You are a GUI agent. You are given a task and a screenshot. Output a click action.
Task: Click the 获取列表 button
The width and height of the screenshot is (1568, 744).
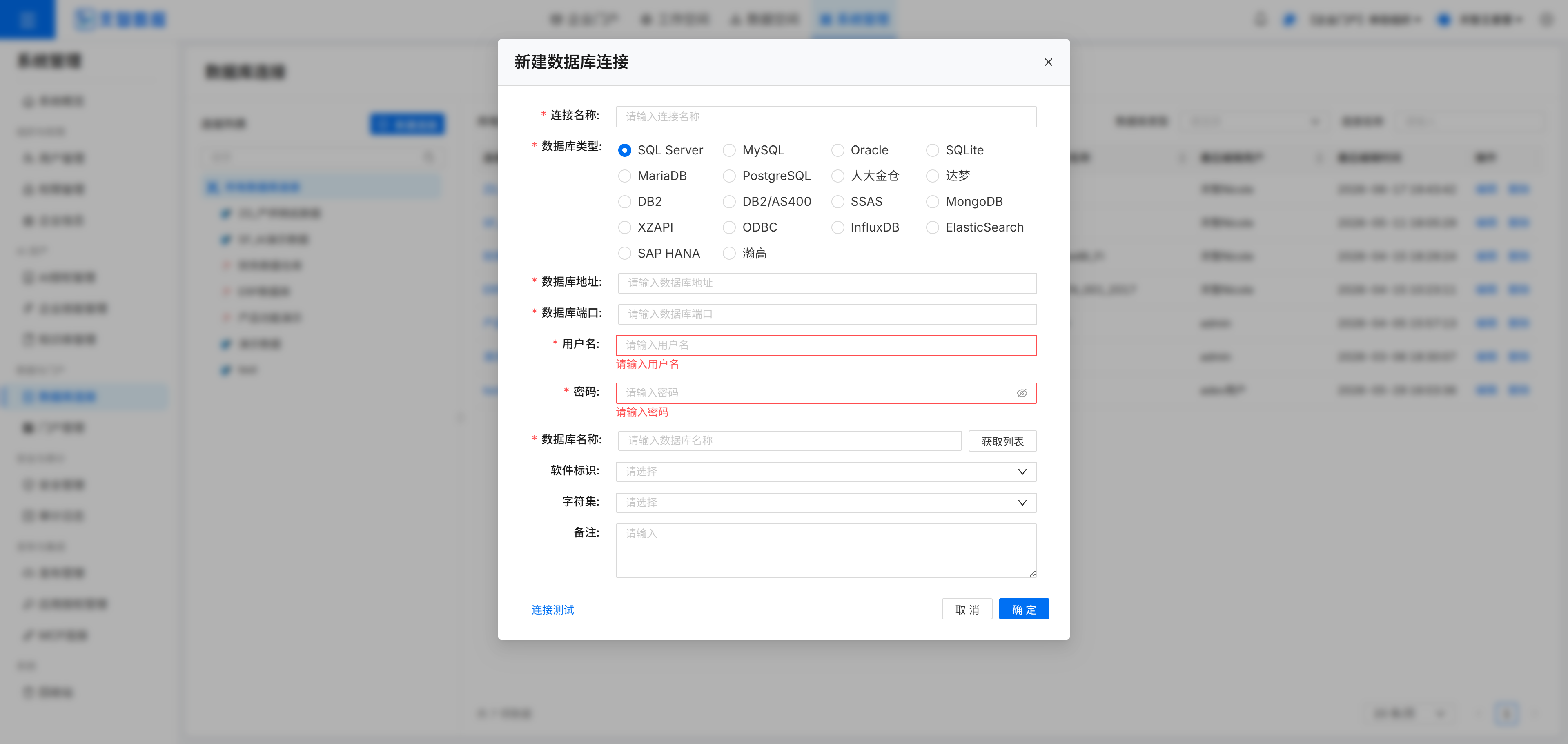pos(1002,441)
